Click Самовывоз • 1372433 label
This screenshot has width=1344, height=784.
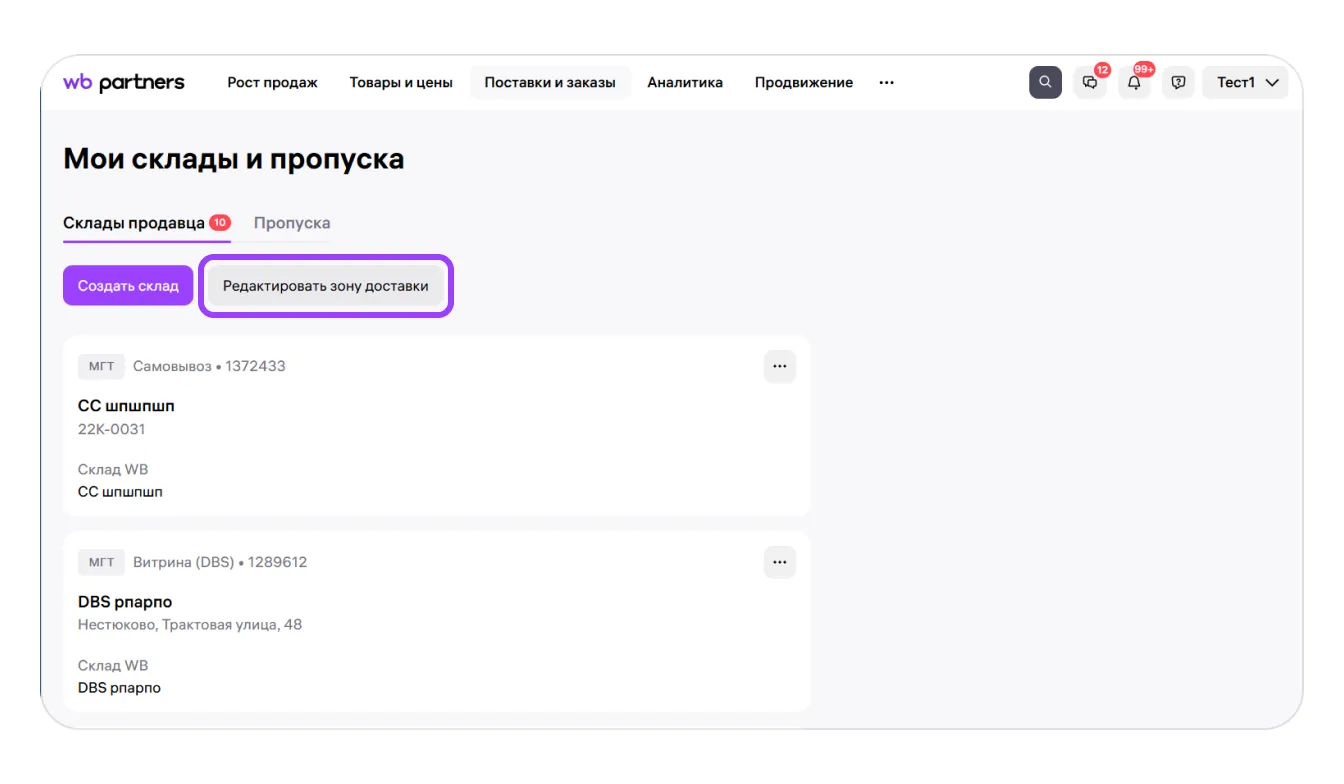pyautogui.click(x=209, y=367)
